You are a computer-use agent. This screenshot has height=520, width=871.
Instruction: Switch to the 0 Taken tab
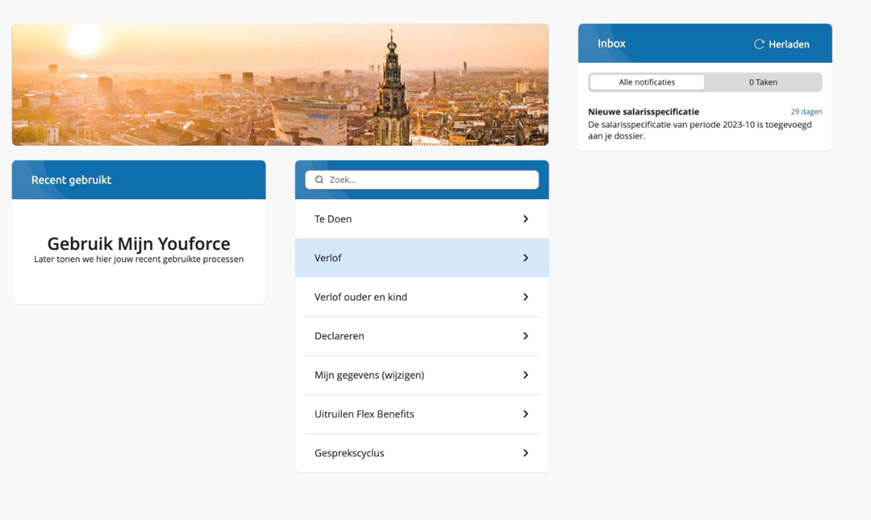(763, 82)
